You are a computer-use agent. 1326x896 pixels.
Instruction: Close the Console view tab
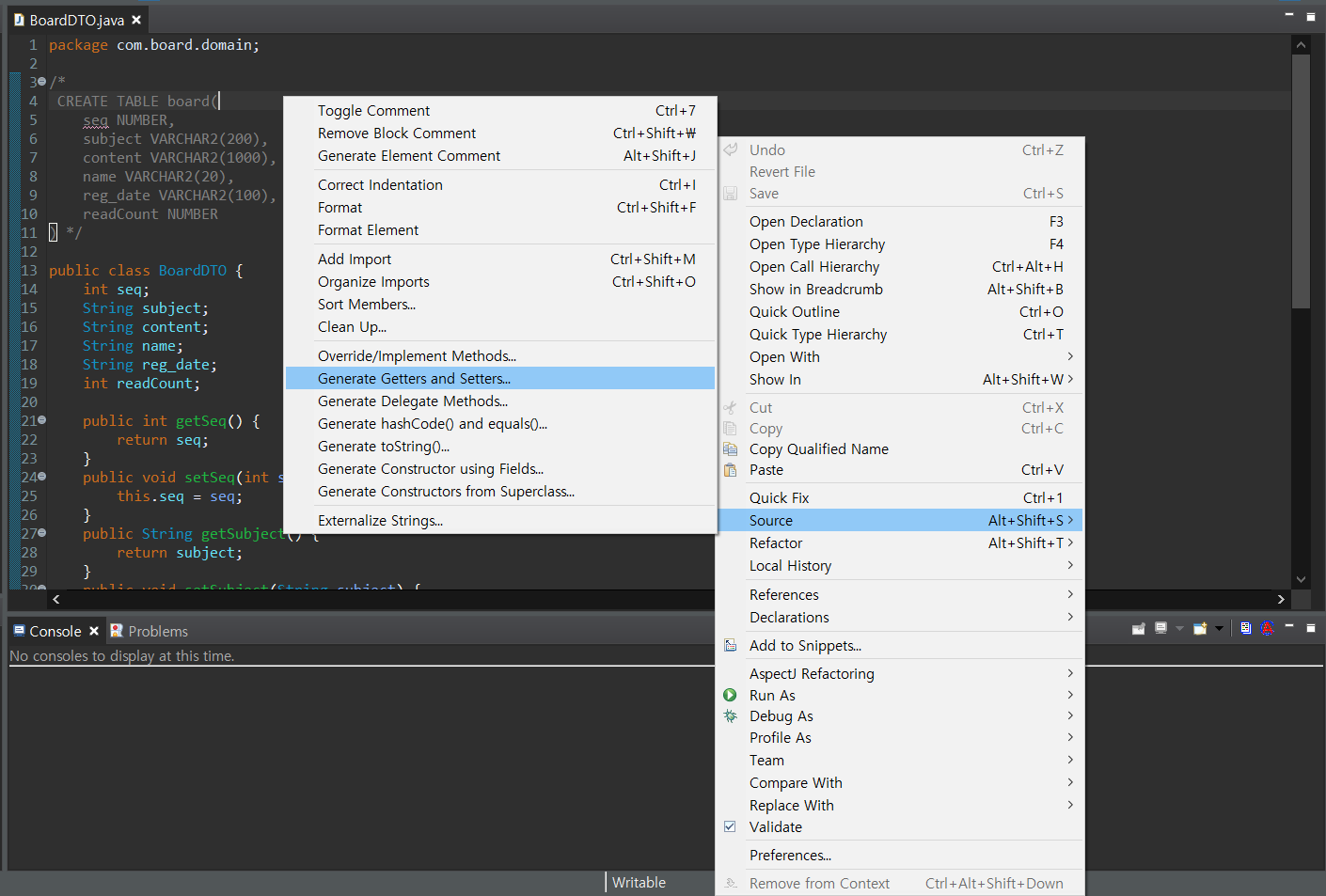94,631
